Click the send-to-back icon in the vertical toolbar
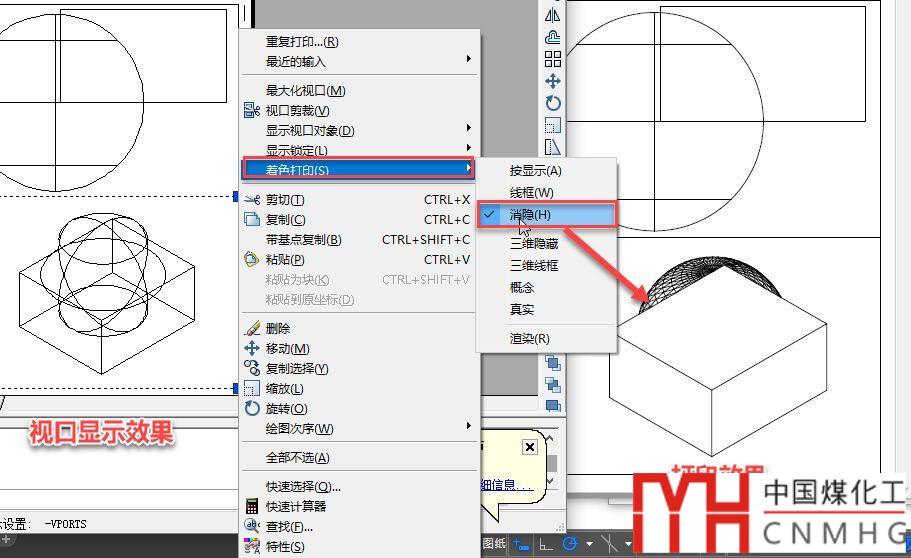The image size is (911, 558). pyautogui.click(x=553, y=385)
